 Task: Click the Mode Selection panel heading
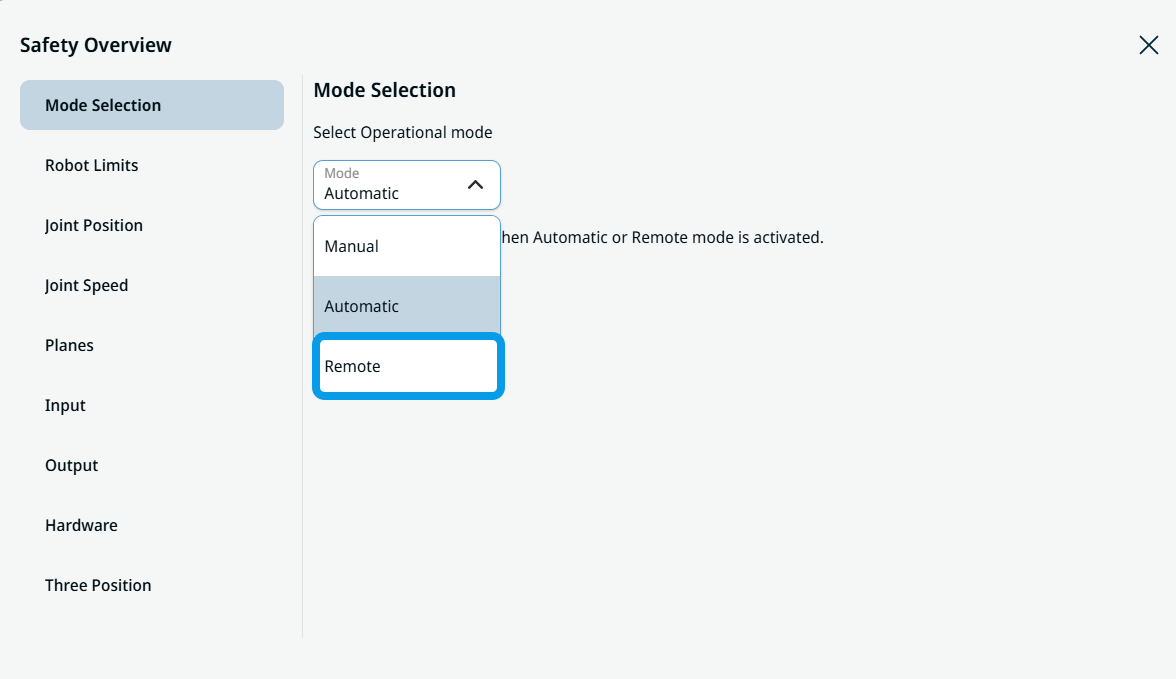tap(385, 90)
